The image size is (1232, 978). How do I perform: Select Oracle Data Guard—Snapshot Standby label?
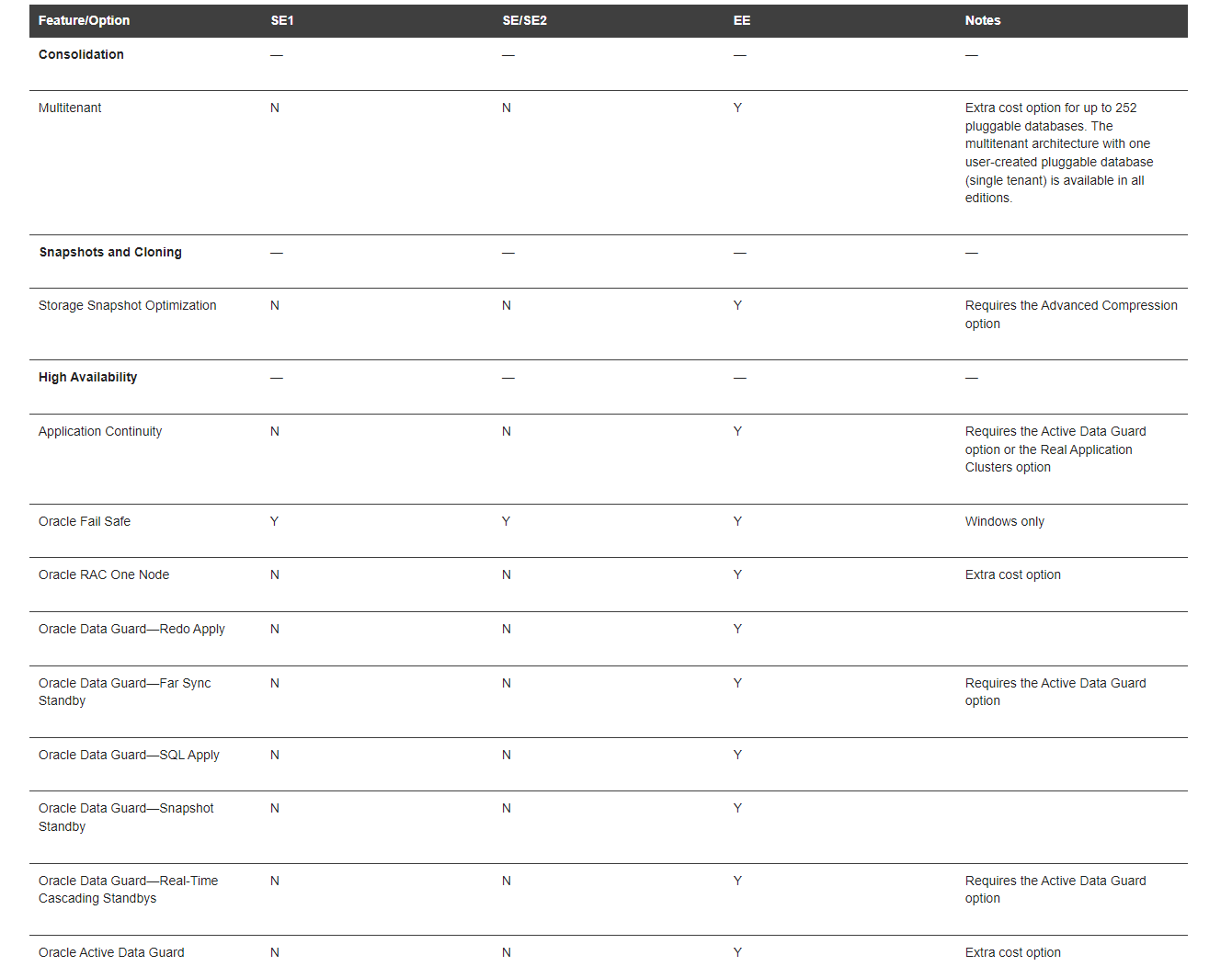click(x=126, y=817)
